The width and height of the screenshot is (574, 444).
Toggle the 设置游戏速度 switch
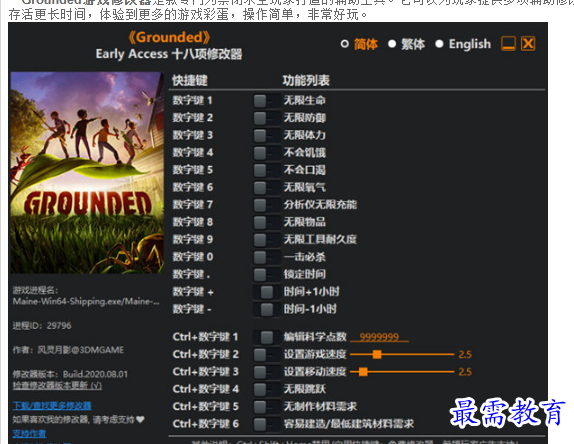click(266, 354)
